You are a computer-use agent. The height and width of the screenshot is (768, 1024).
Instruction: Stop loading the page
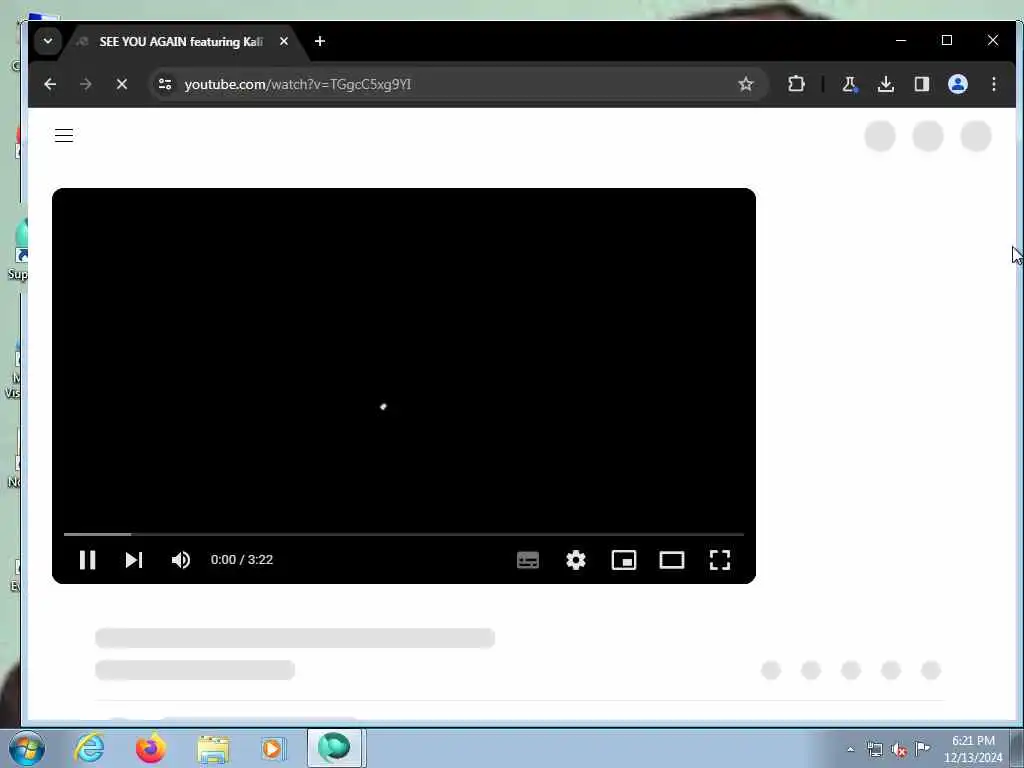121,84
